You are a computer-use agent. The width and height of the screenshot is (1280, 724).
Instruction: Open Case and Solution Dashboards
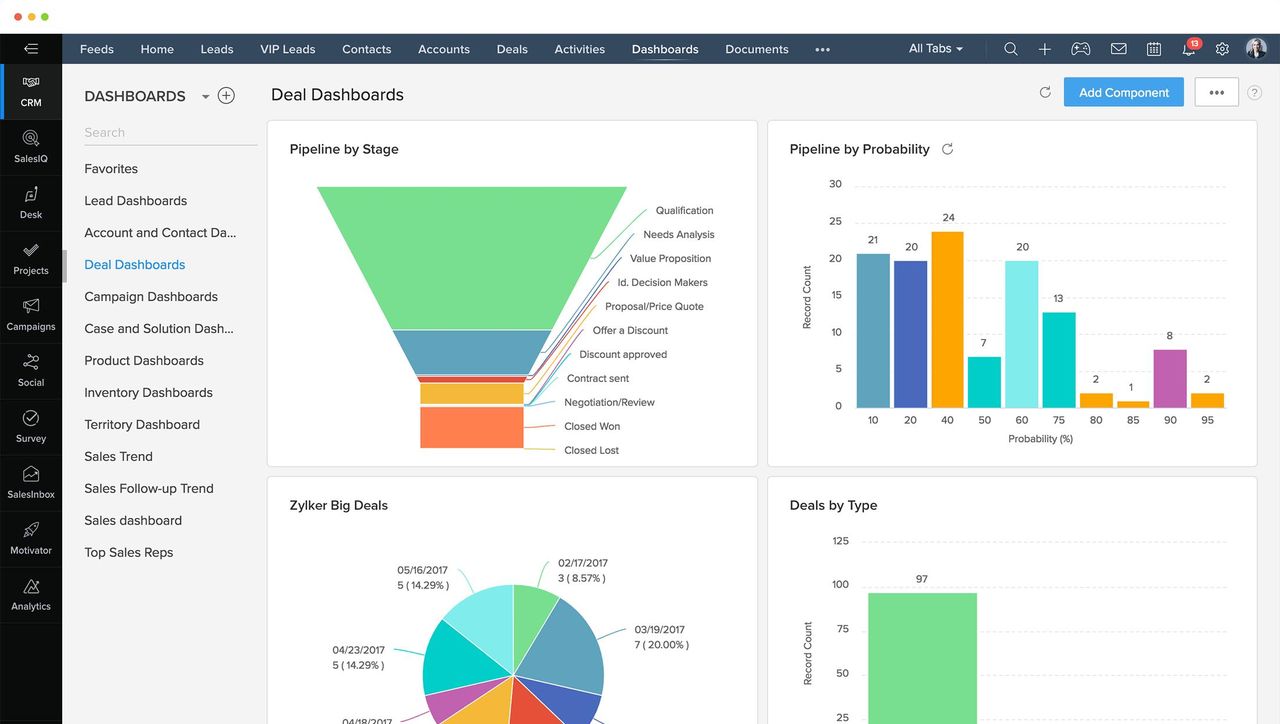click(x=159, y=329)
